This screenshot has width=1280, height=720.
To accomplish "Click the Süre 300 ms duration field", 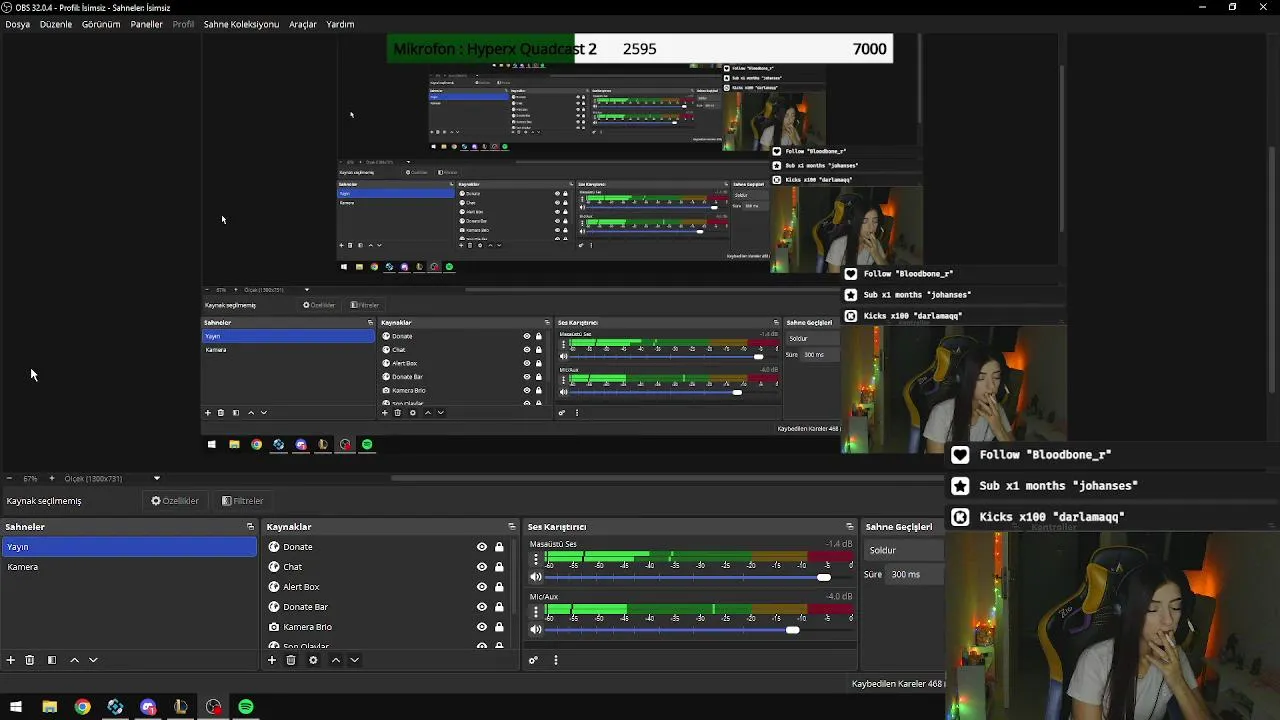I will tap(915, 574).
